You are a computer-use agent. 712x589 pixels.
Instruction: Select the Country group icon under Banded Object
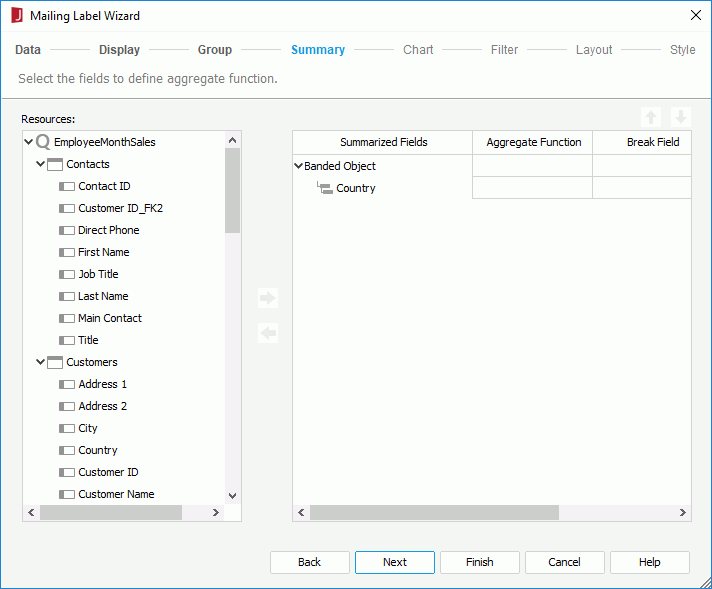point(324,188)
